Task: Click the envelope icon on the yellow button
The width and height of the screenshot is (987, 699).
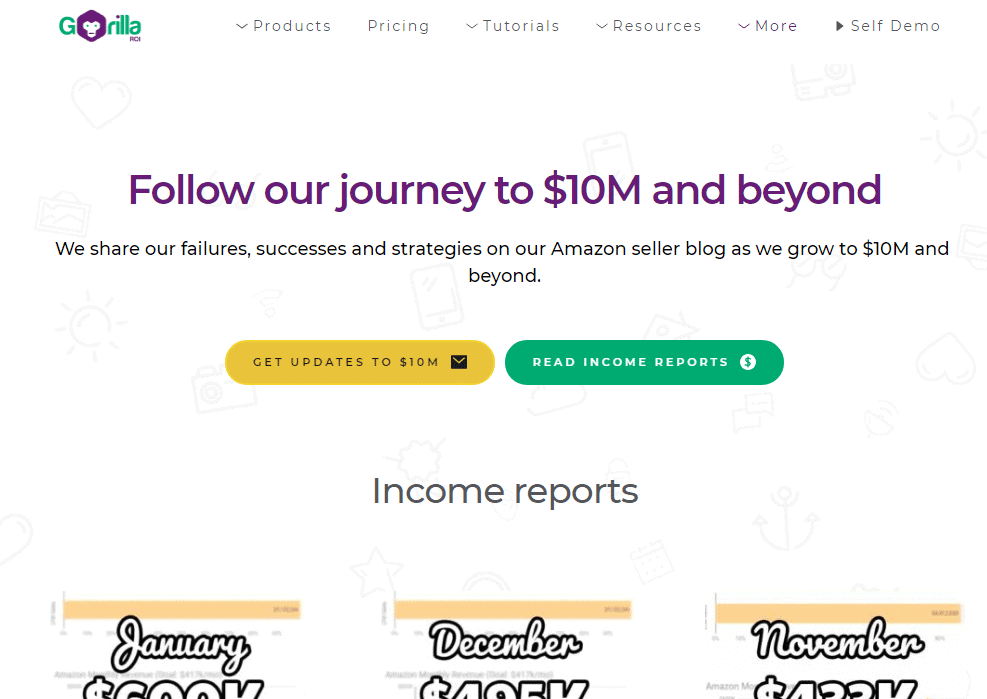Action: pyautogui.click(x=458, y=362)
